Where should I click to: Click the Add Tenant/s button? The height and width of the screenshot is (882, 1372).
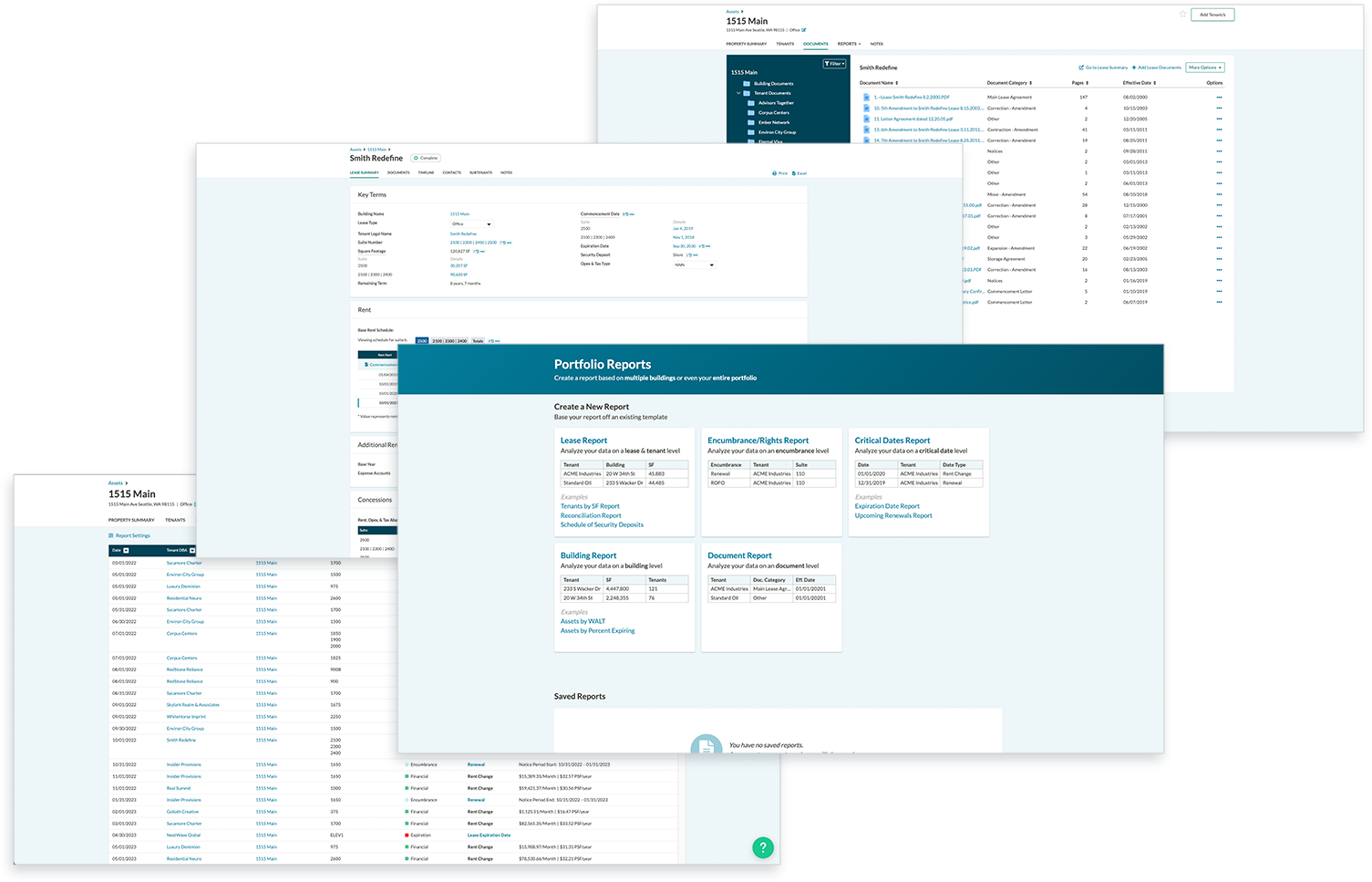pyautogui.click(x=1212, y=15)
